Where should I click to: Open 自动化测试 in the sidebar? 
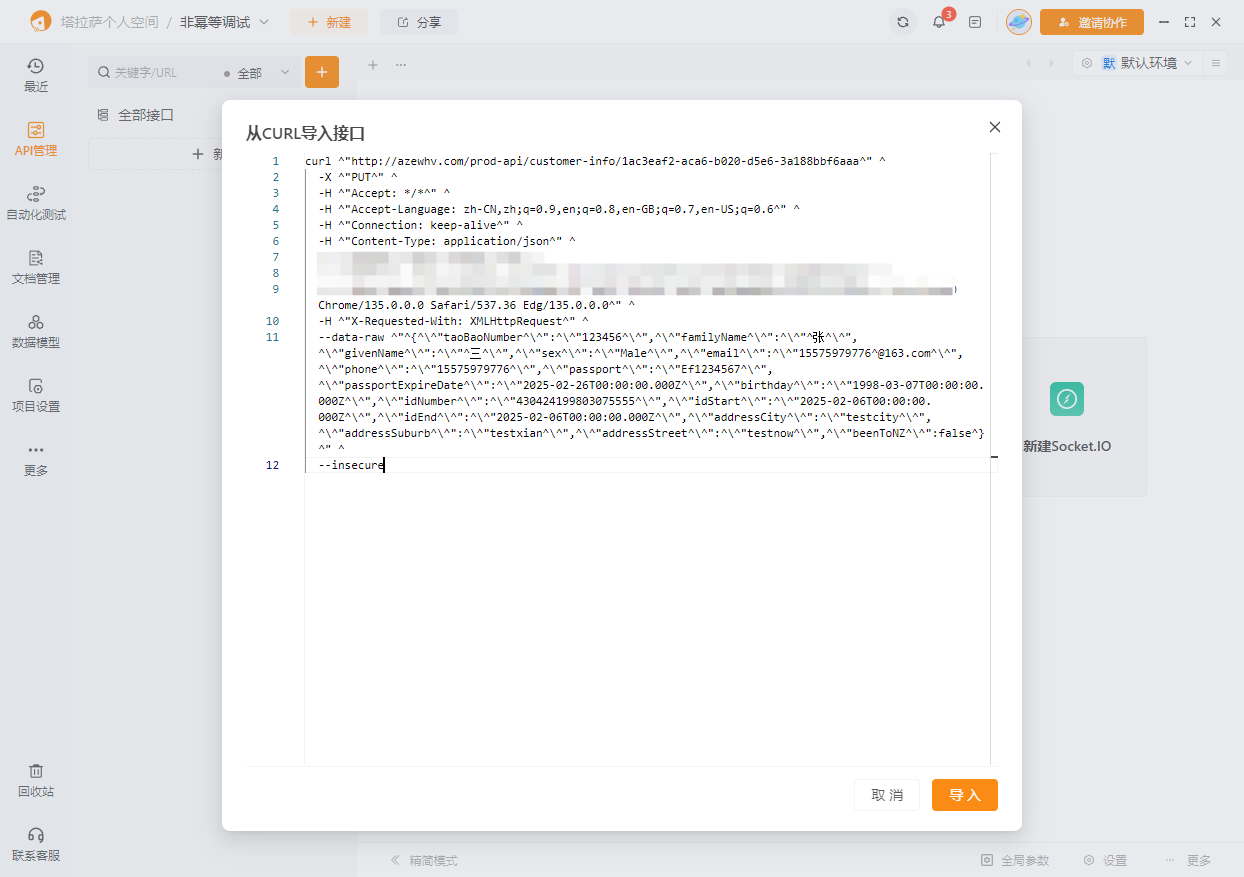click(35, 203)
